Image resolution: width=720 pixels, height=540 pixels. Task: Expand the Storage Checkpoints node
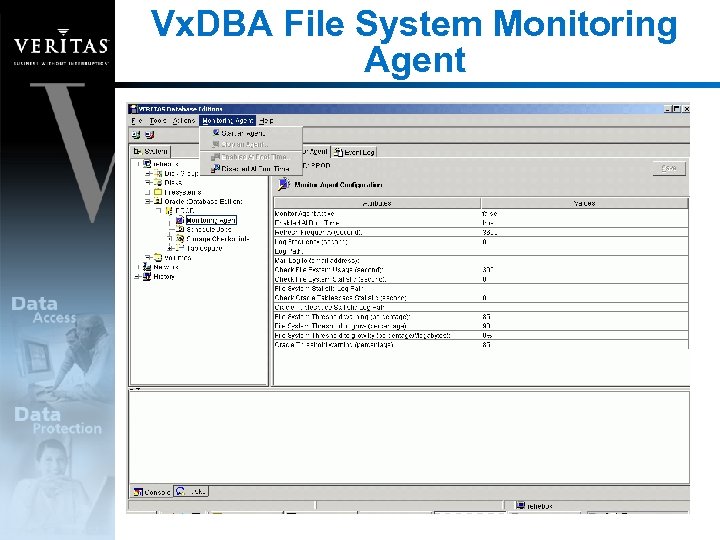click(170, 239)
